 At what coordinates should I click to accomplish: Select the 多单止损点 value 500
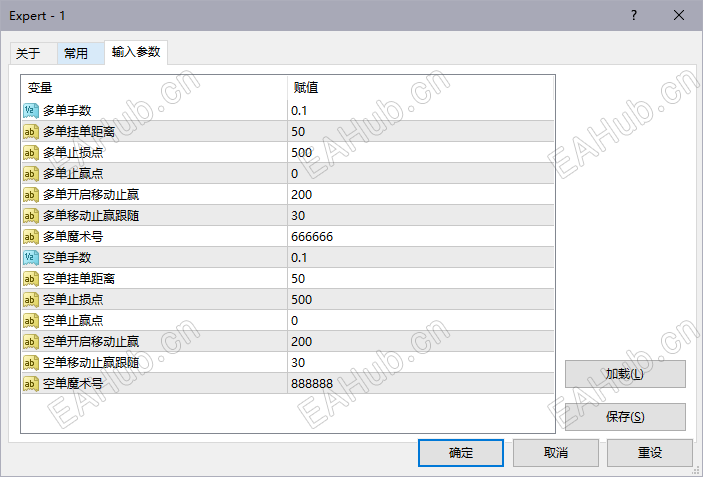click(301, 153)
